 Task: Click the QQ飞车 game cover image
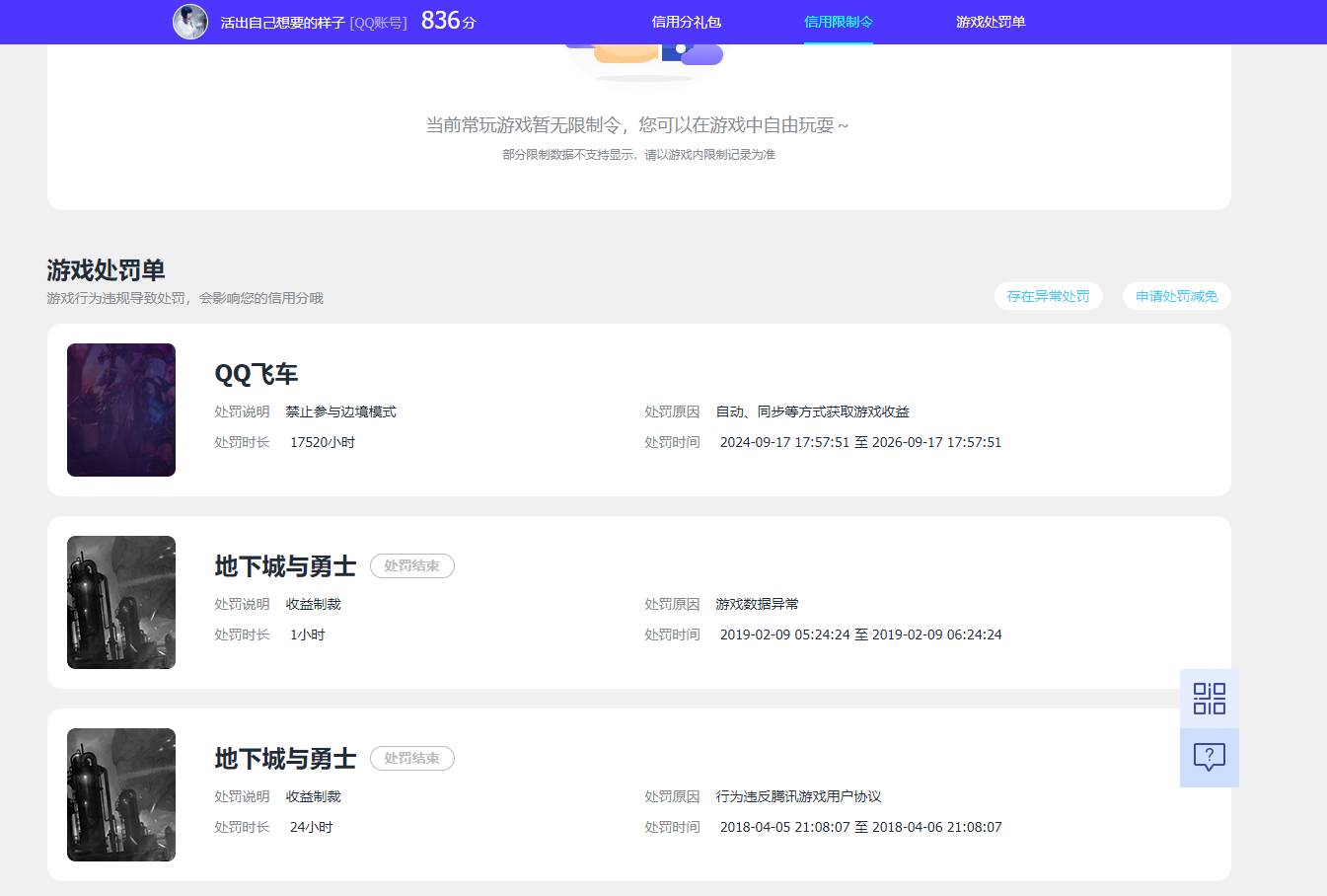pos(121,410)
